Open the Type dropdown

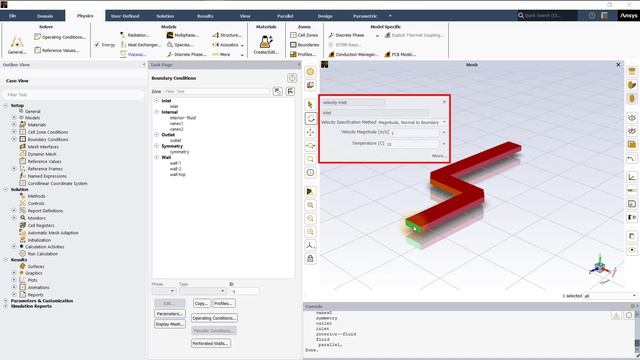(x=202, y=291)
